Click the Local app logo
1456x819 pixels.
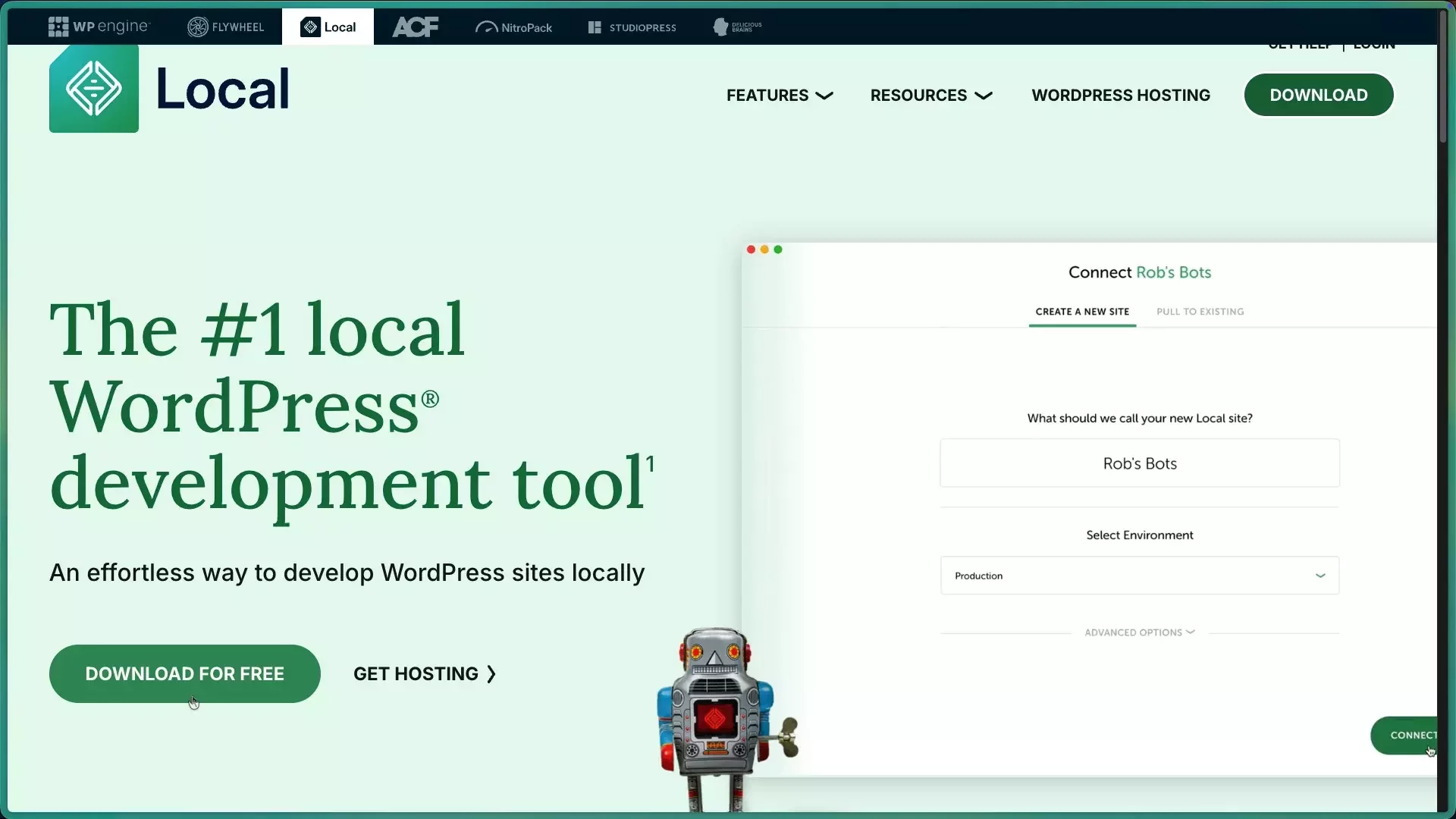click(93, 87)
